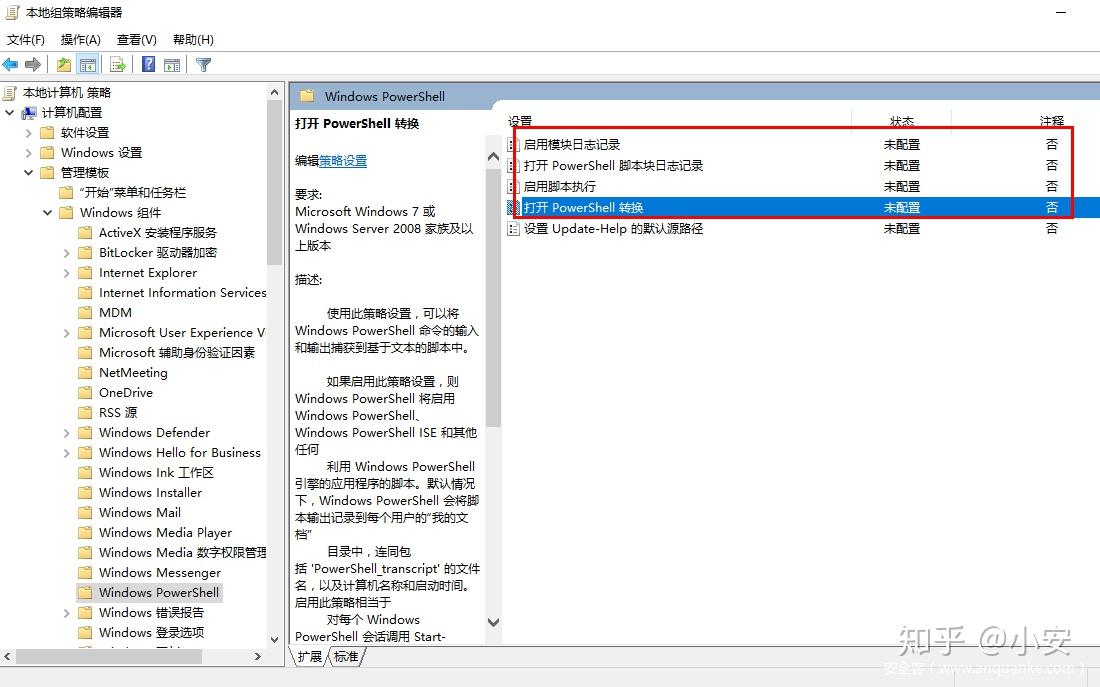
Task: Collapse the 管理模板 node
Action: click(x=28, y=172)
